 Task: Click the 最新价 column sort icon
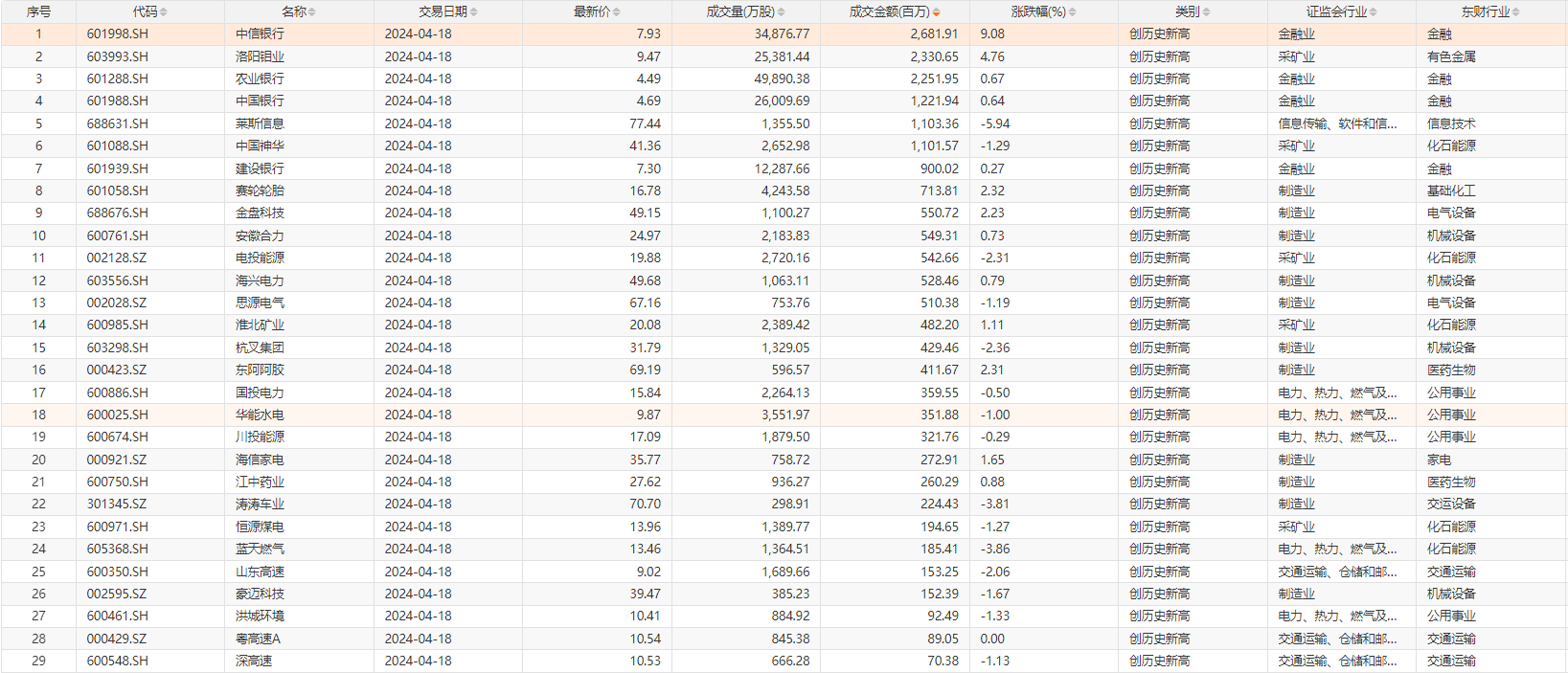coord(617,12)
